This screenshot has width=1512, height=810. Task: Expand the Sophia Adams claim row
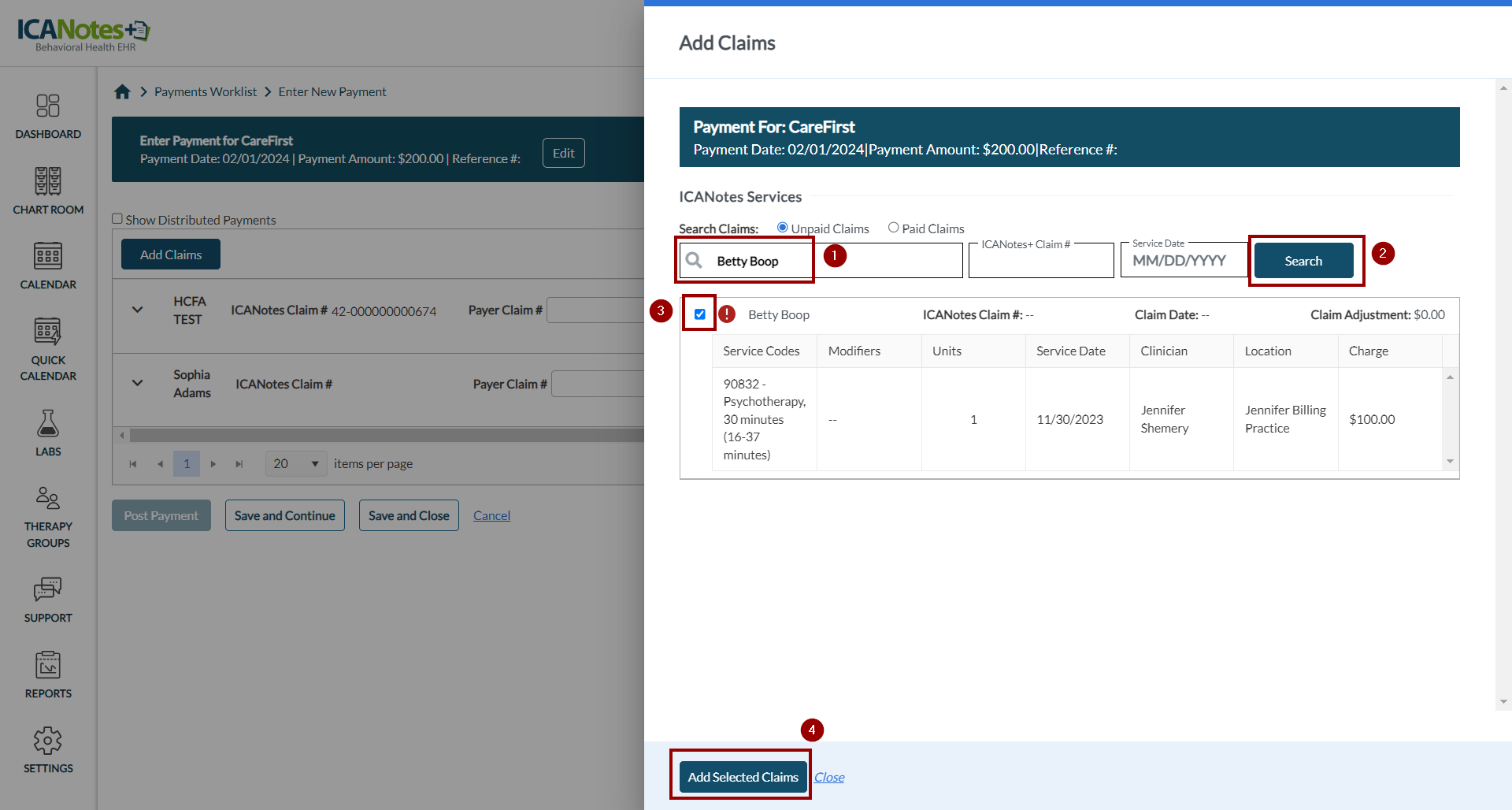click(x=138, y=383)
